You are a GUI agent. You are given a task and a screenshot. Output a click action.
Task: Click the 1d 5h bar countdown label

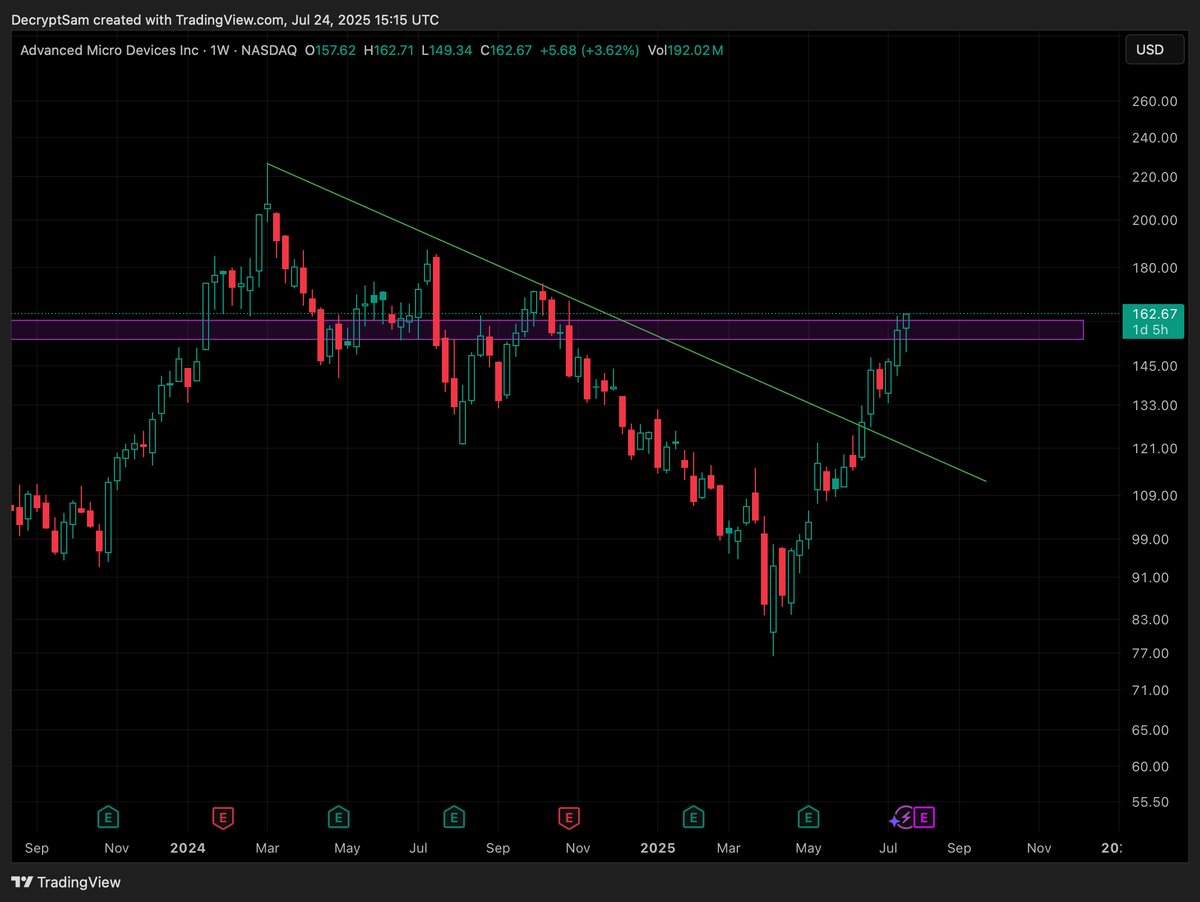(1149, 330)
